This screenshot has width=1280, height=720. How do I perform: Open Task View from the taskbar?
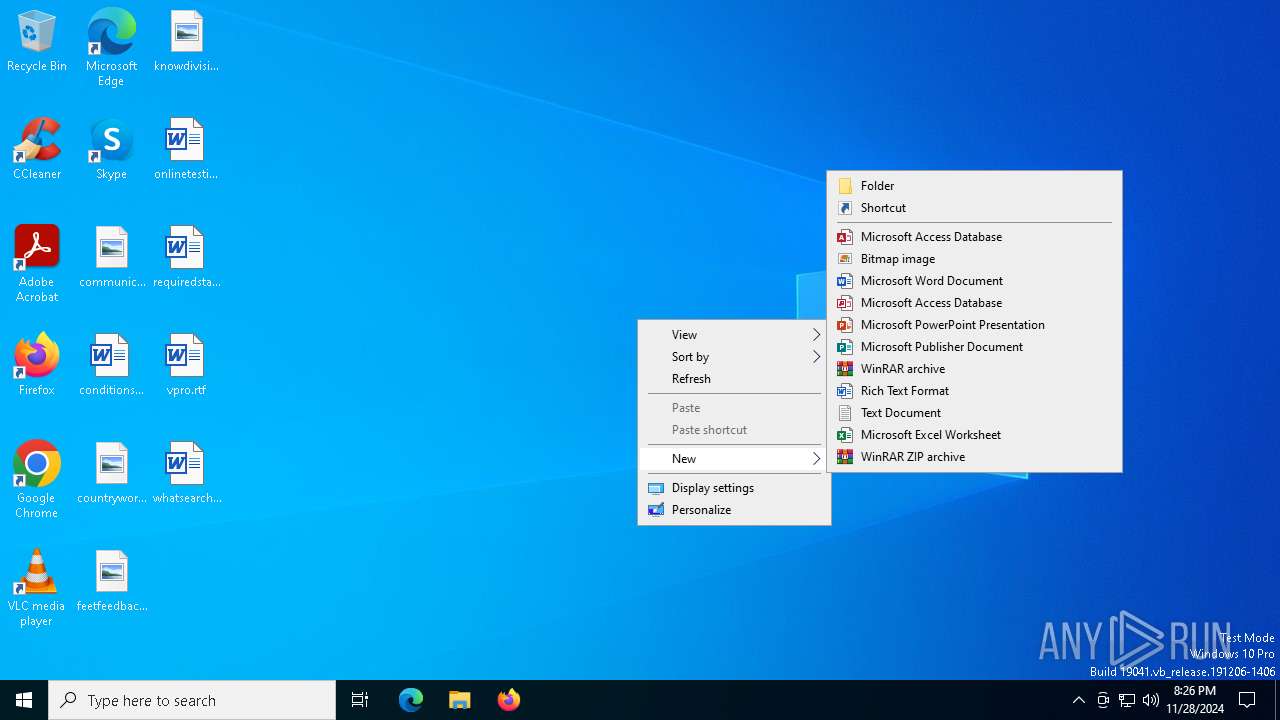(x=360, y=700)
